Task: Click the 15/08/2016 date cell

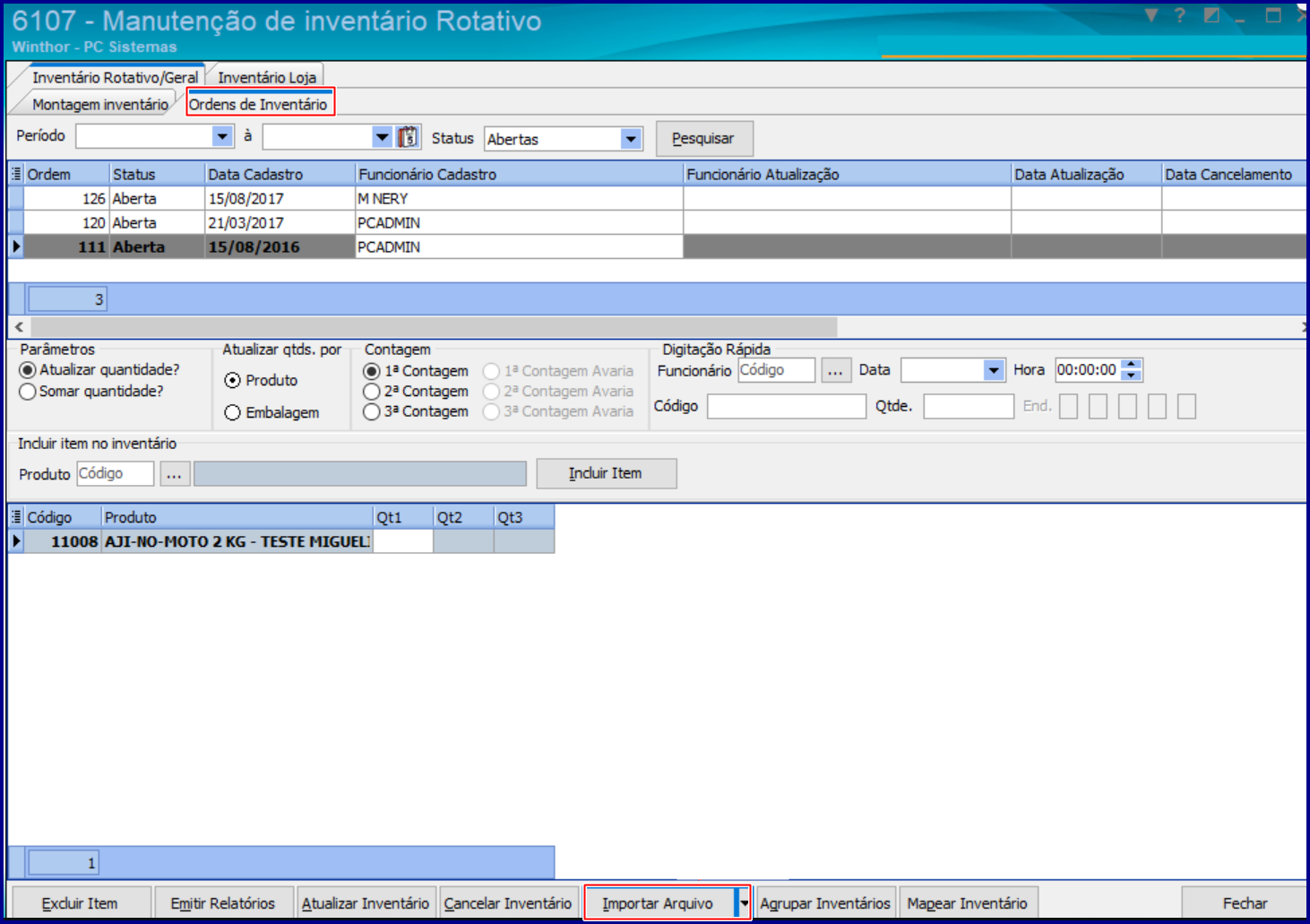Action: tap(280, 246)
